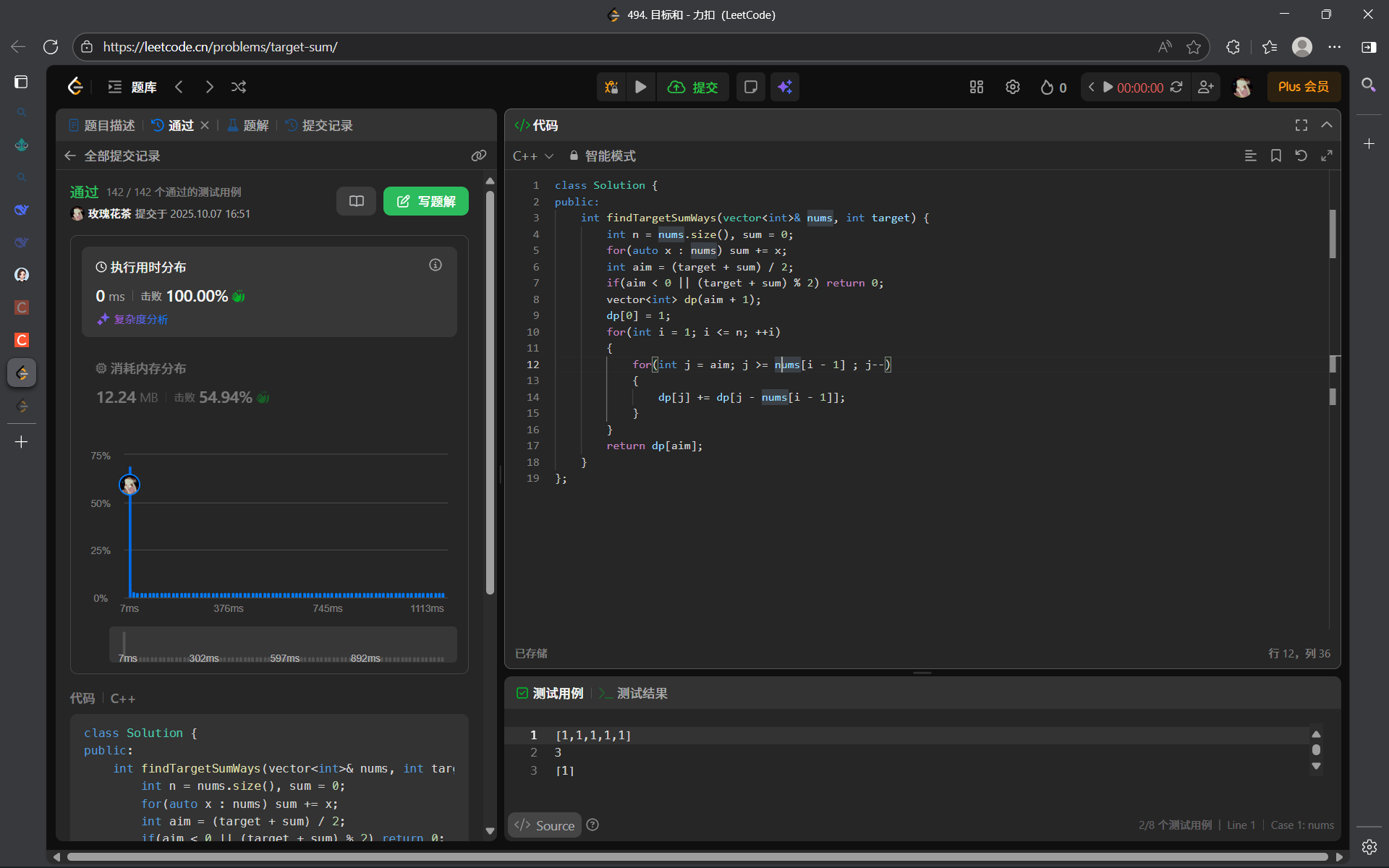Click the 写题解 button
The height and width of the screenshot is (868, 1389).
pyautogui.click(x=426, y=201)
